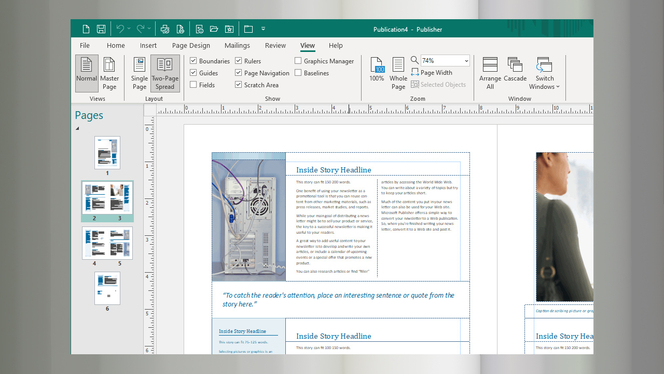
Task: Click top Inside Story Headline text
Action: click(334, 170)
